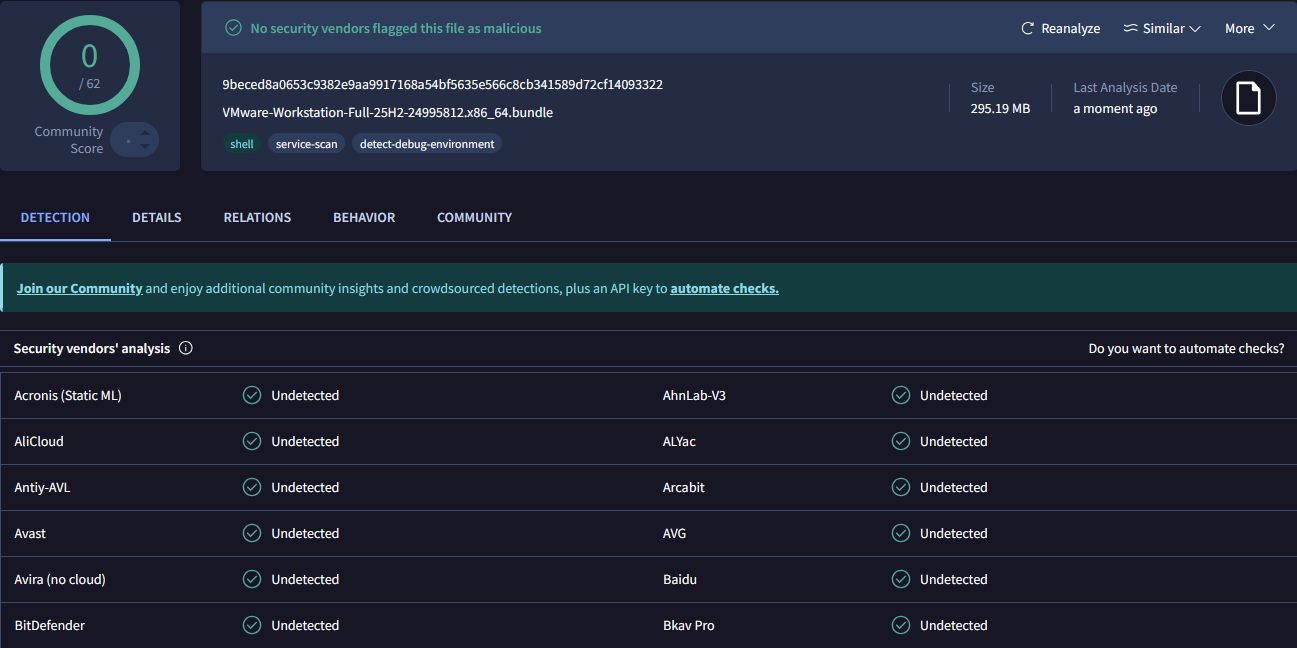Click the "Join our Community" link
The image size is (1297, 648).
coord(80,289)
